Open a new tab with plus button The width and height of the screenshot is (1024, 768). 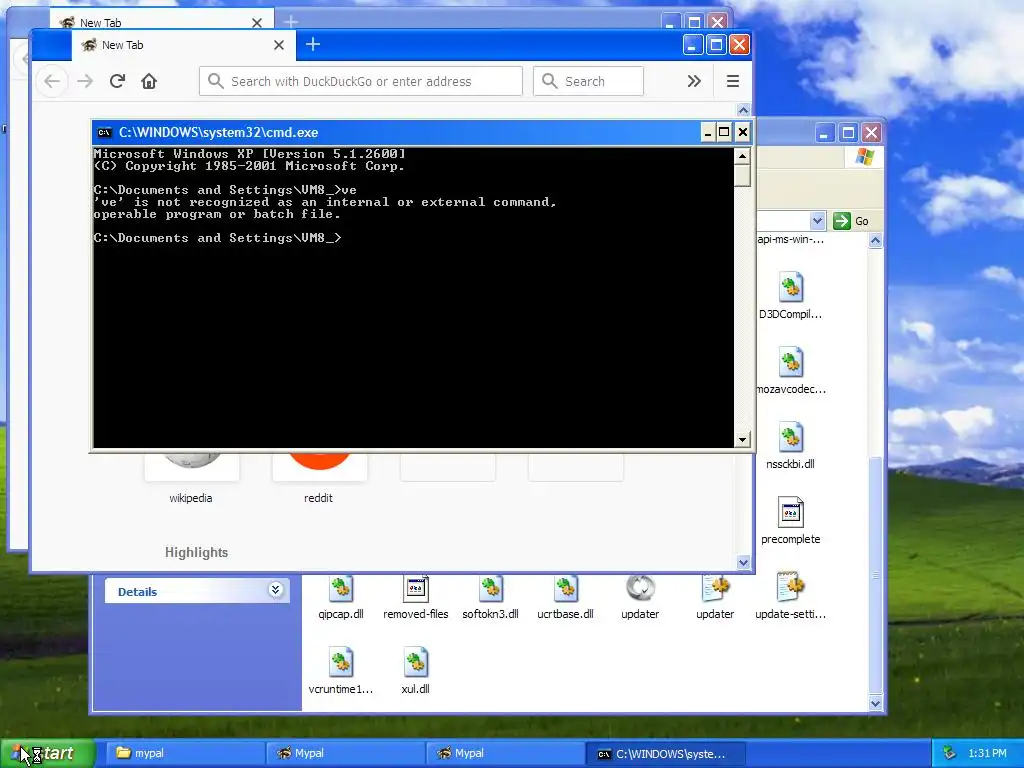[x=313, y=44]
